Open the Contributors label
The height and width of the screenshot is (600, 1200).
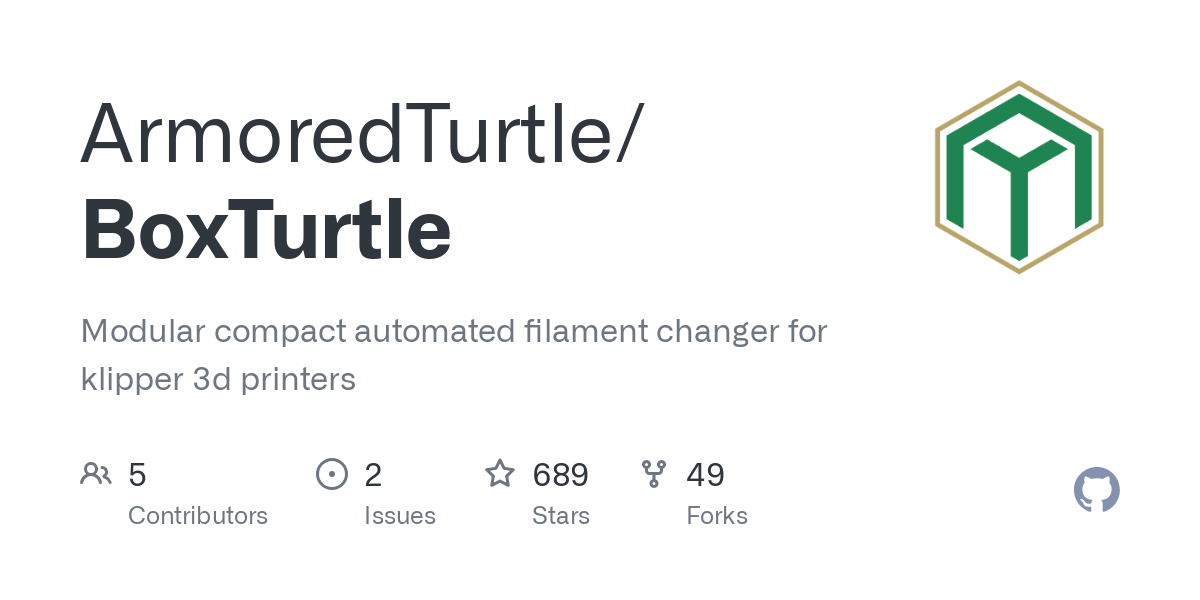(x=198, y=516)
